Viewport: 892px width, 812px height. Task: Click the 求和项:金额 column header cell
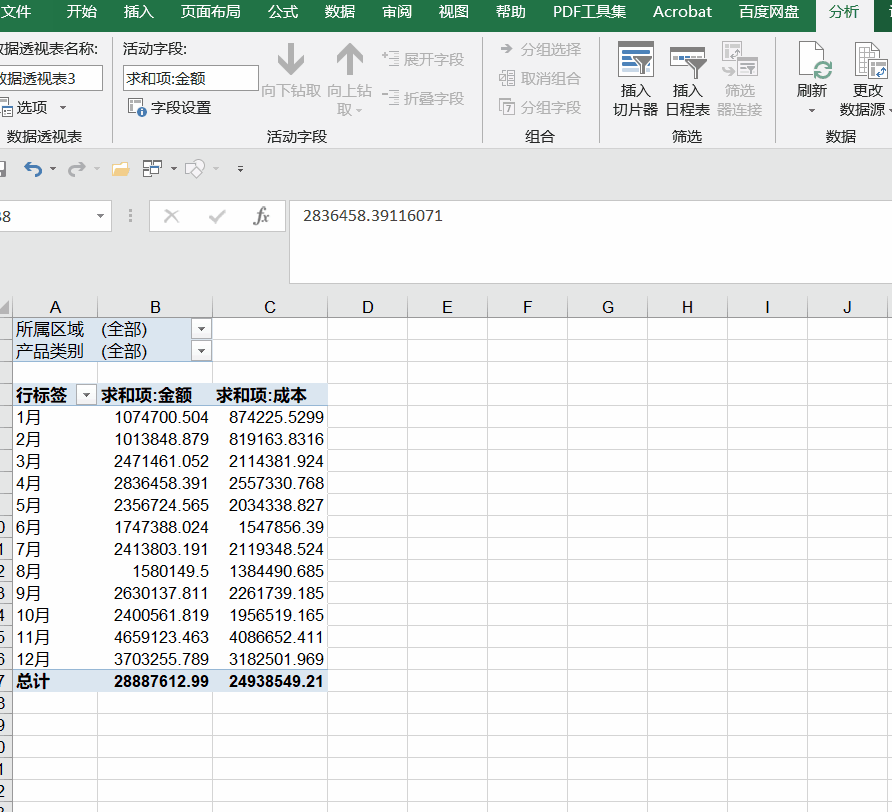pos(155,395)
